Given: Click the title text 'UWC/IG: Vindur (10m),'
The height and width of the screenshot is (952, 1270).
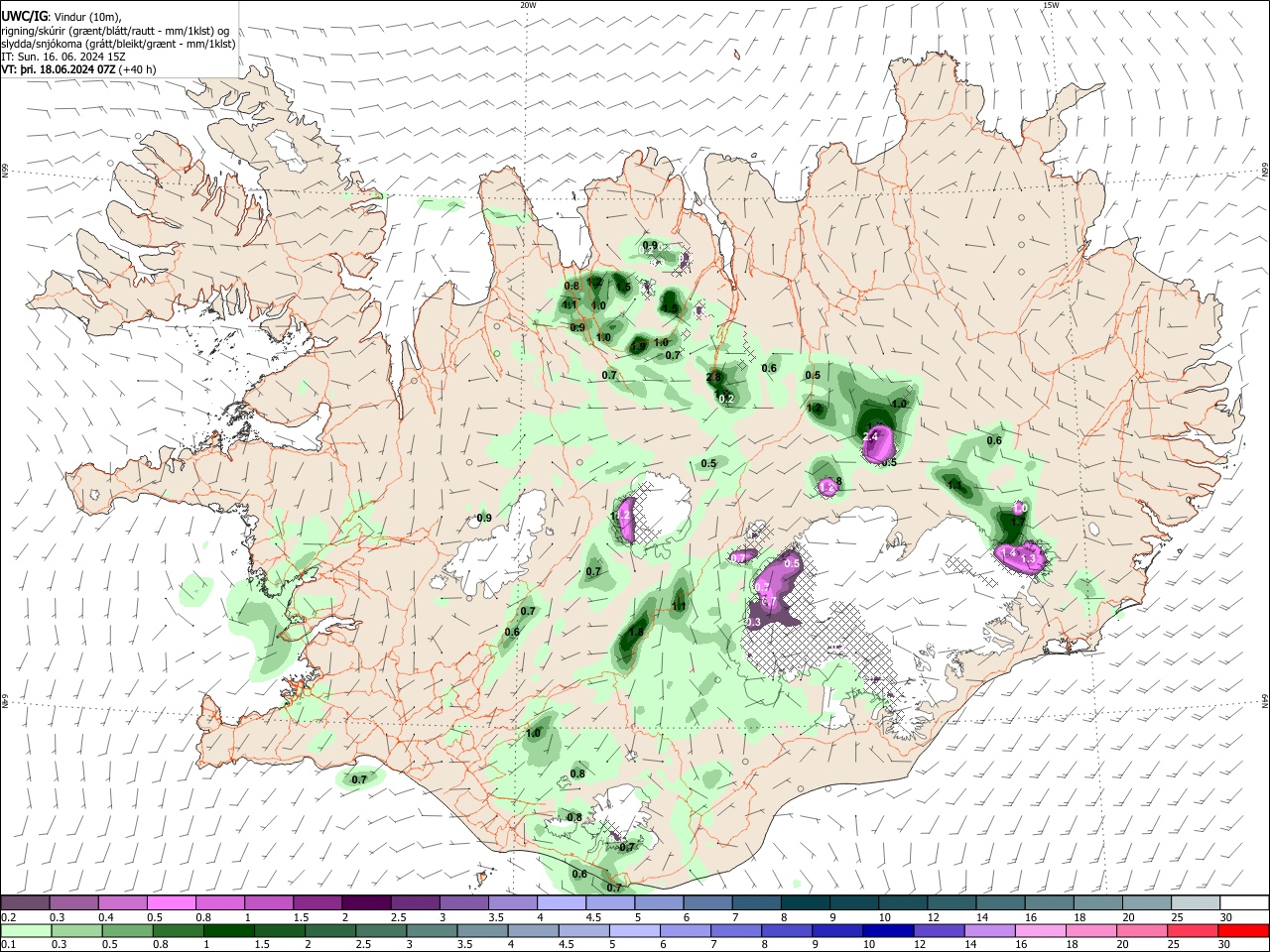Looking at the screenshot, I should [x=60, y=16].
